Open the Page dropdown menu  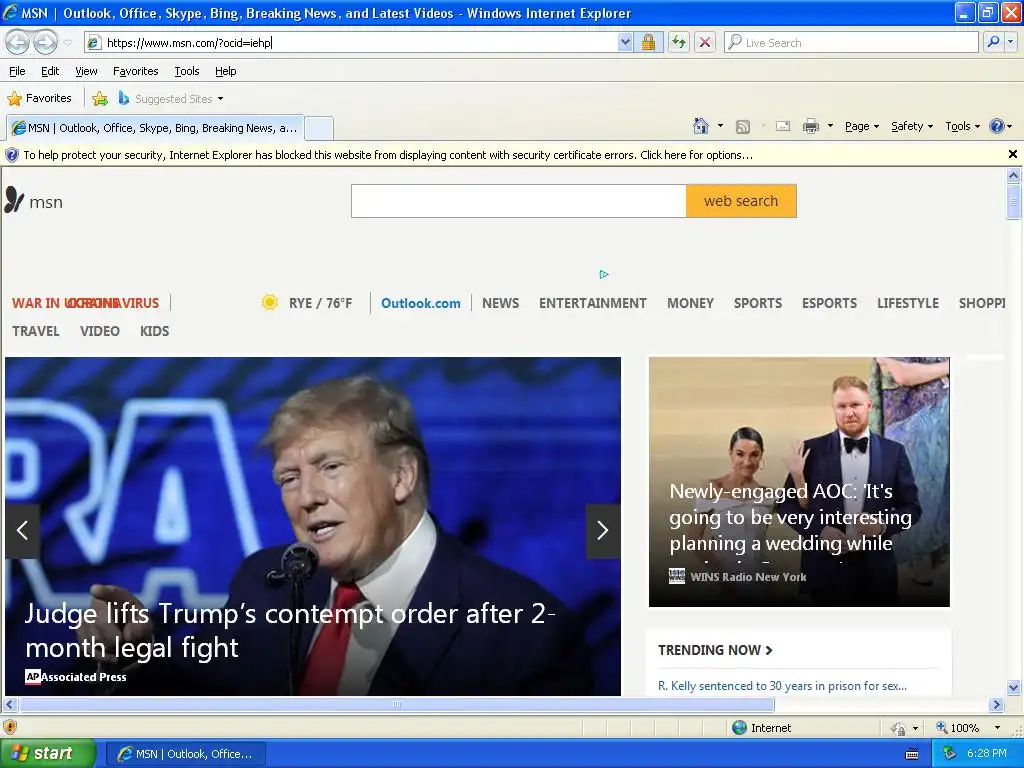(861, 126)
